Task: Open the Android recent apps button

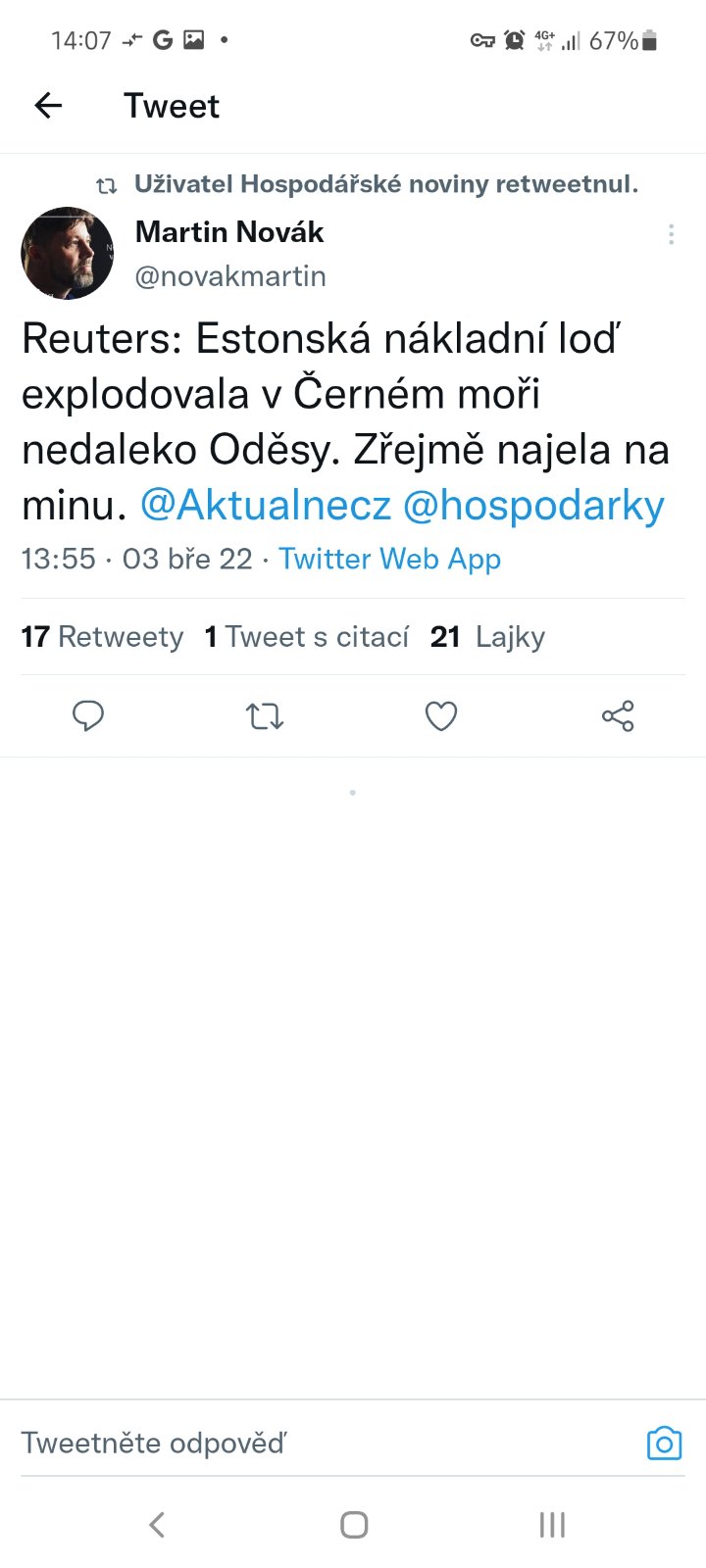Action: [x=552, y=1525]
